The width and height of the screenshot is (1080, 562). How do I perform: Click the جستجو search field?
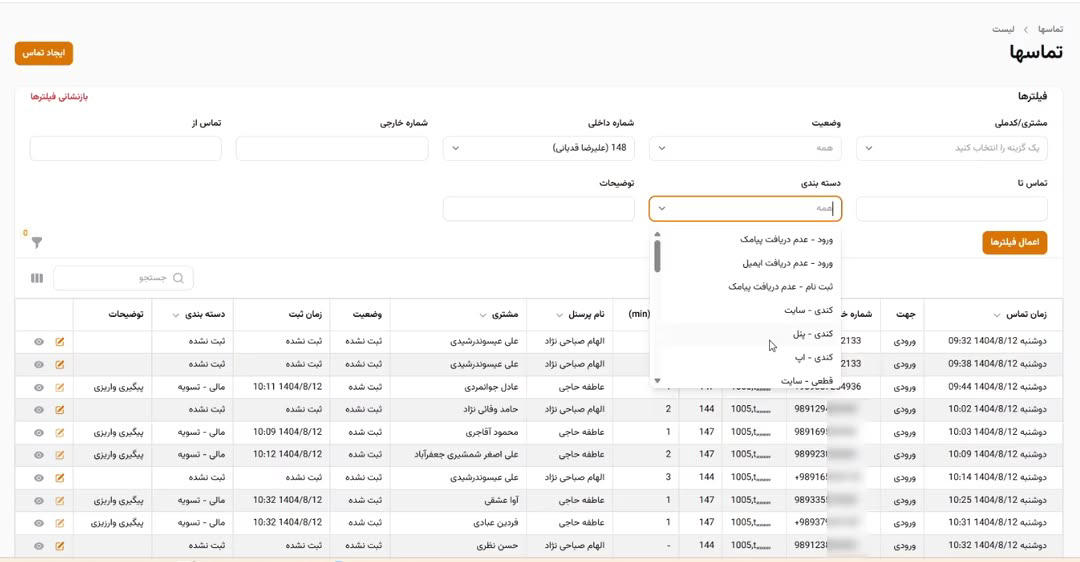tap(123, 278)
